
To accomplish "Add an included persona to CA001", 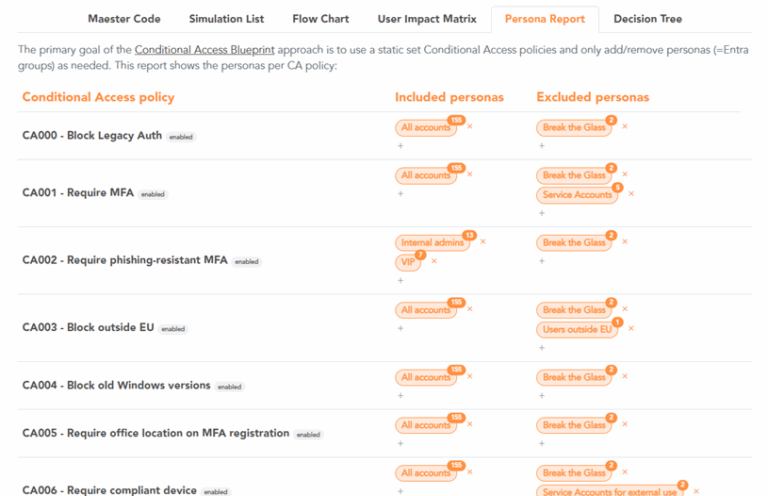I will (400, 194).
